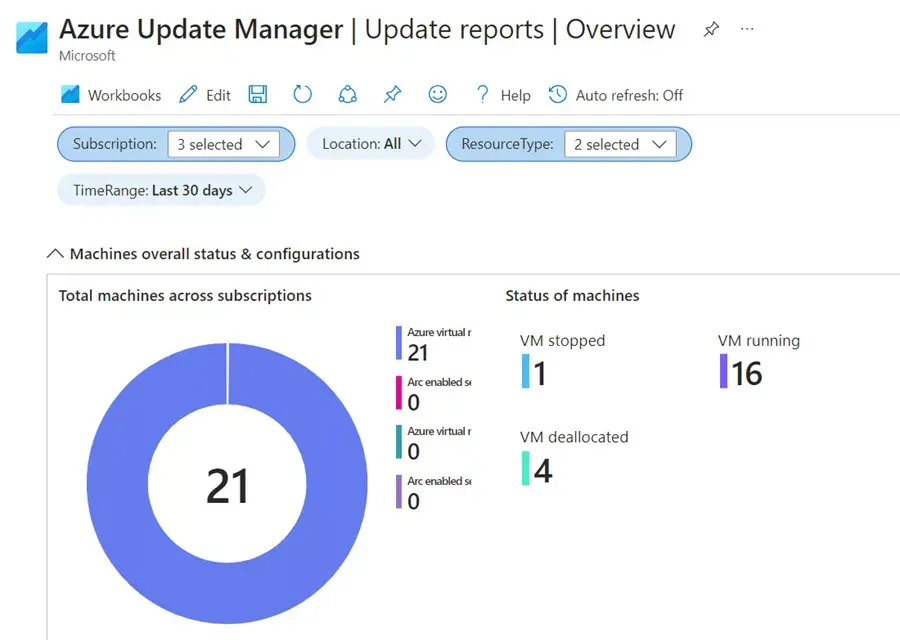Click the VM deallocated count 4
The image size is (900, 640).
click(543, 470)
